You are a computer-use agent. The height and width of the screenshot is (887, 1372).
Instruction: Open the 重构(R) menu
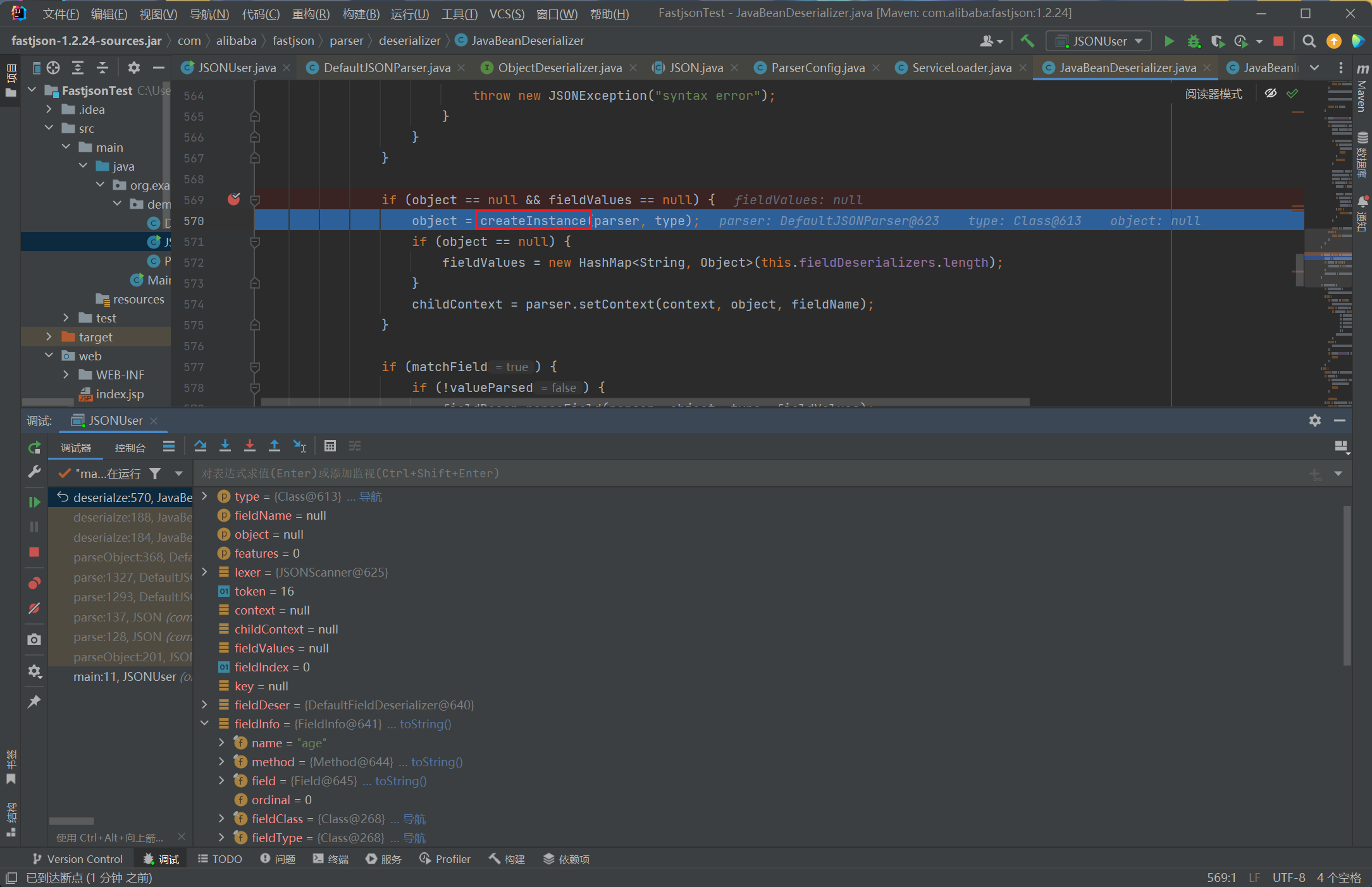click(311, 13)
